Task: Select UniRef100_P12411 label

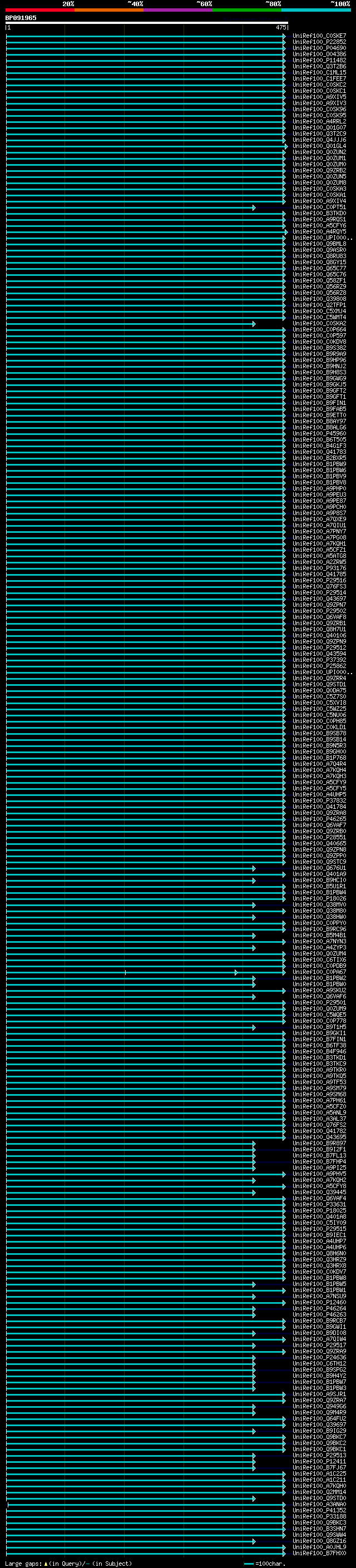Action: click(x=319, y=1461)
